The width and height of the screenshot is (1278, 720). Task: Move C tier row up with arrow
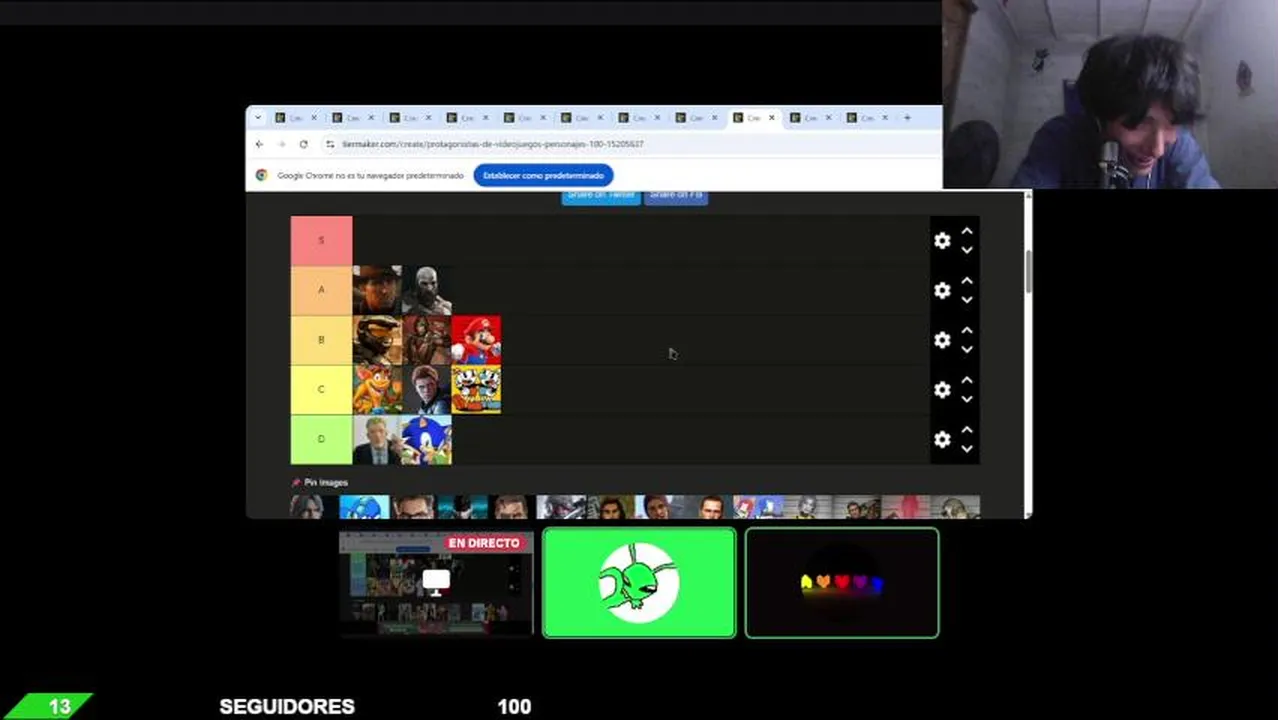967,381
